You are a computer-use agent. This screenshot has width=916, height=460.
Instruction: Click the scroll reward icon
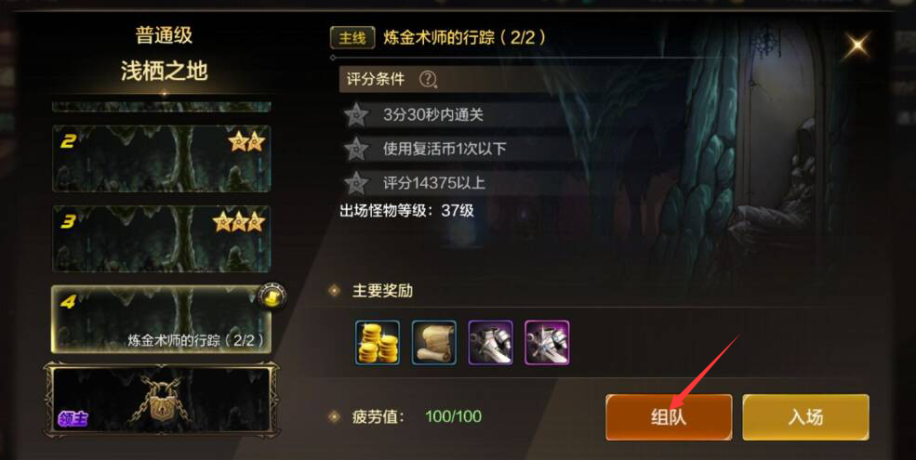434,343
